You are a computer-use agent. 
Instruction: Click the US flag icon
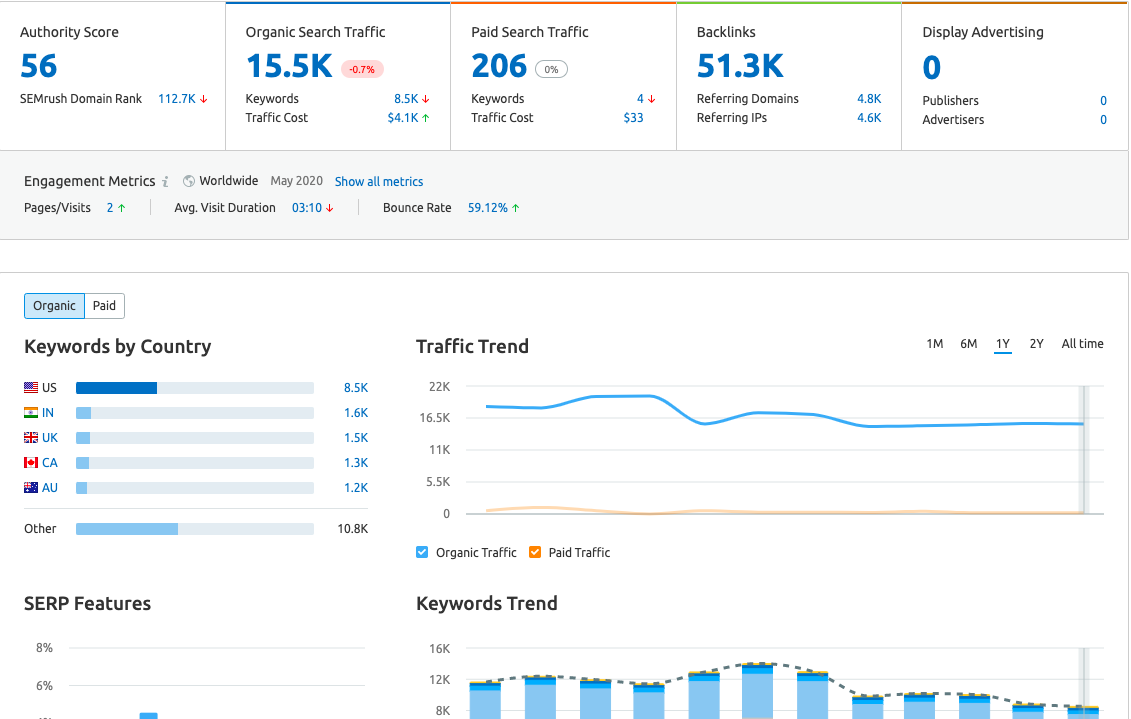click(31, 388)
